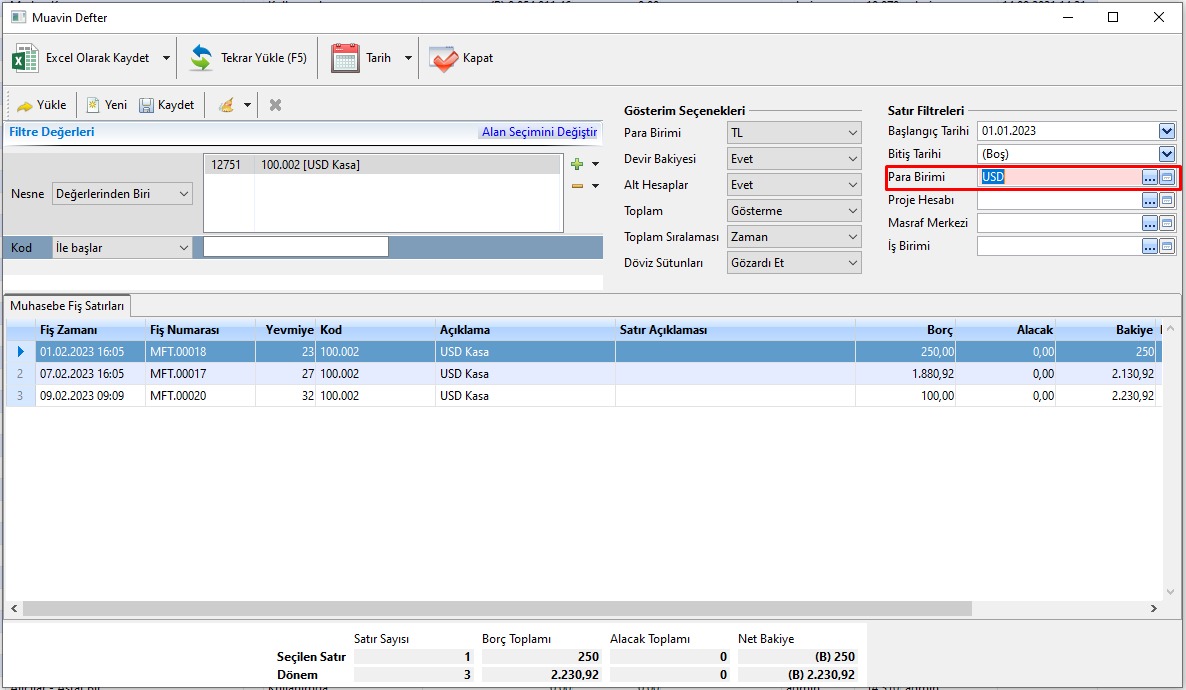The image size is (1186, 690).
Task: Open the Excel Olarak Kaydet dropdown arrow
Action: 166,58
